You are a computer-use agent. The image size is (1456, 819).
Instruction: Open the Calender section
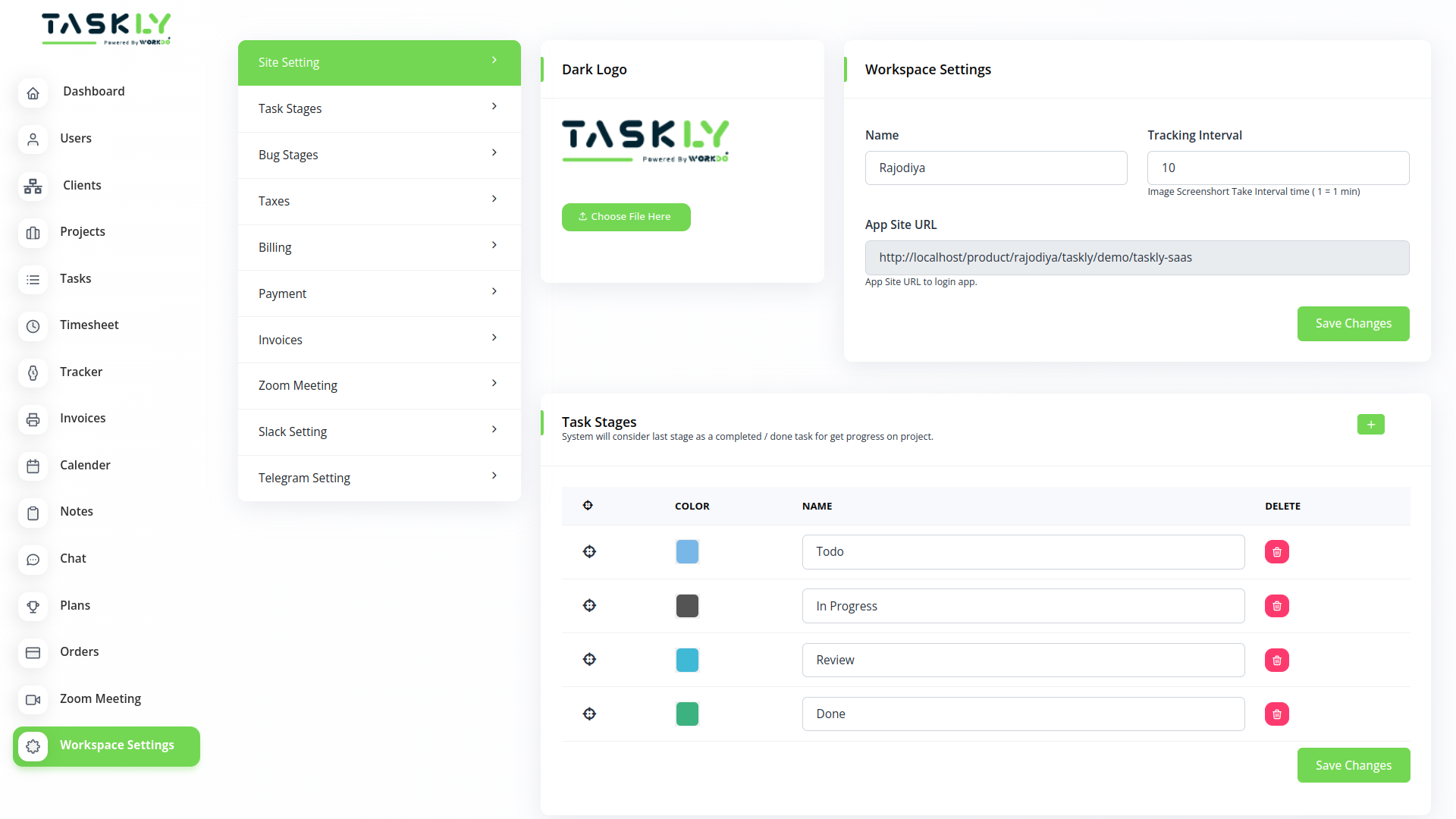84,465
